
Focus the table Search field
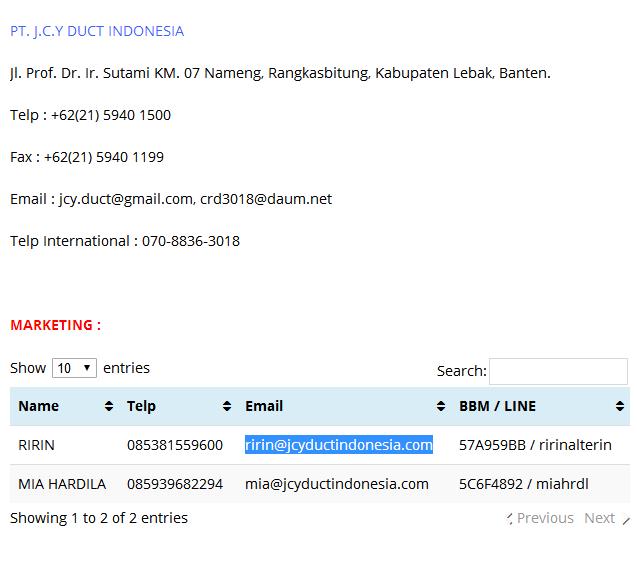(558, 371)
